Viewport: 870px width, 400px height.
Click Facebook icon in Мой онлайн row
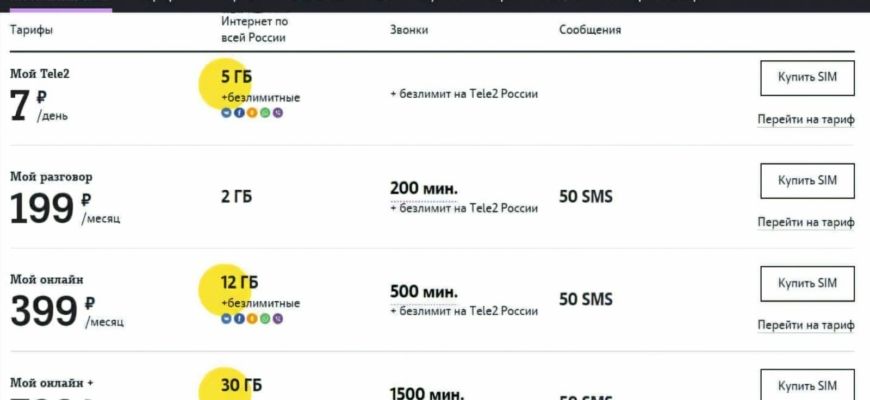239,318
